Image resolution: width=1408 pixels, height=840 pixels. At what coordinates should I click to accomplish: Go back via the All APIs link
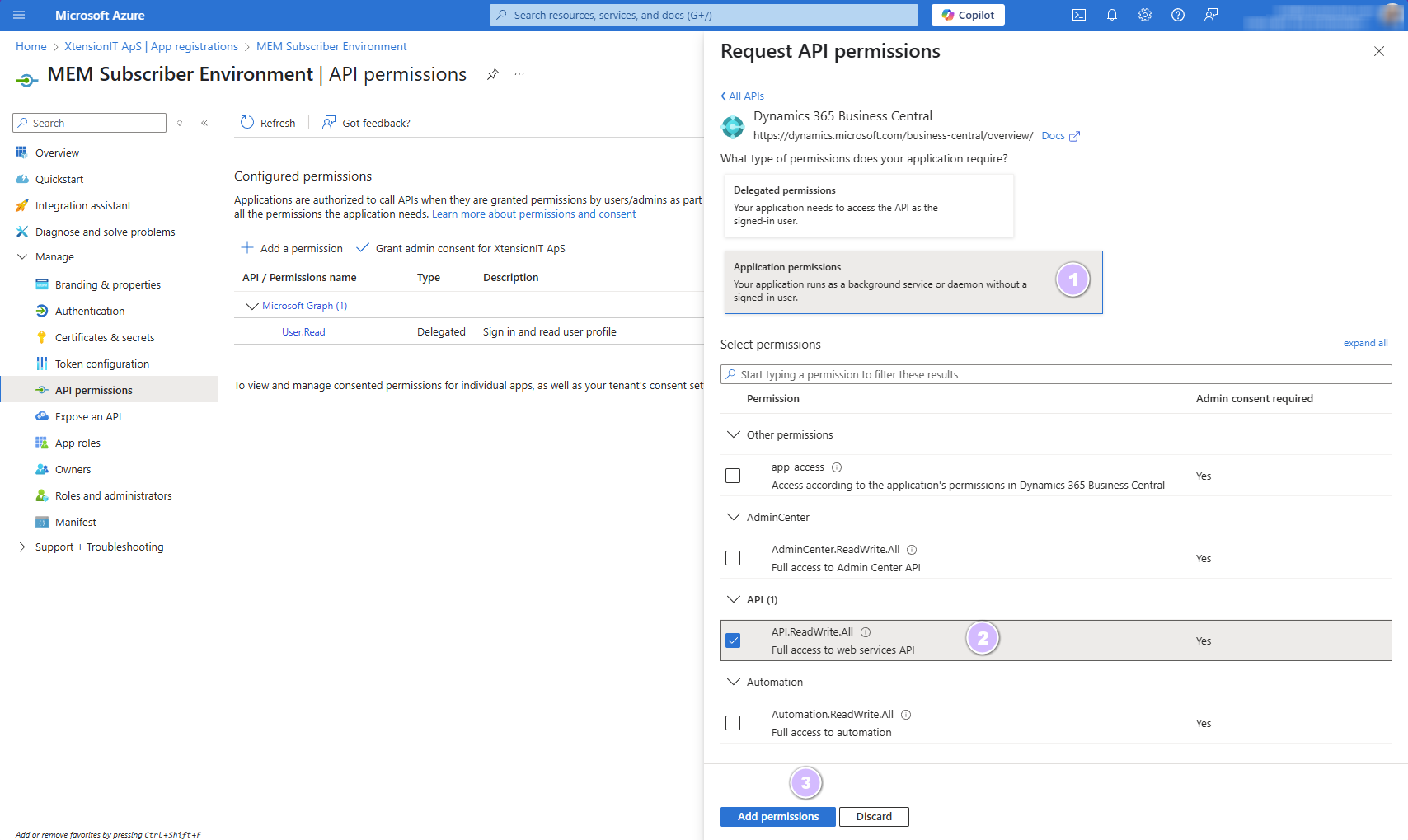click(x=743, y=96)
